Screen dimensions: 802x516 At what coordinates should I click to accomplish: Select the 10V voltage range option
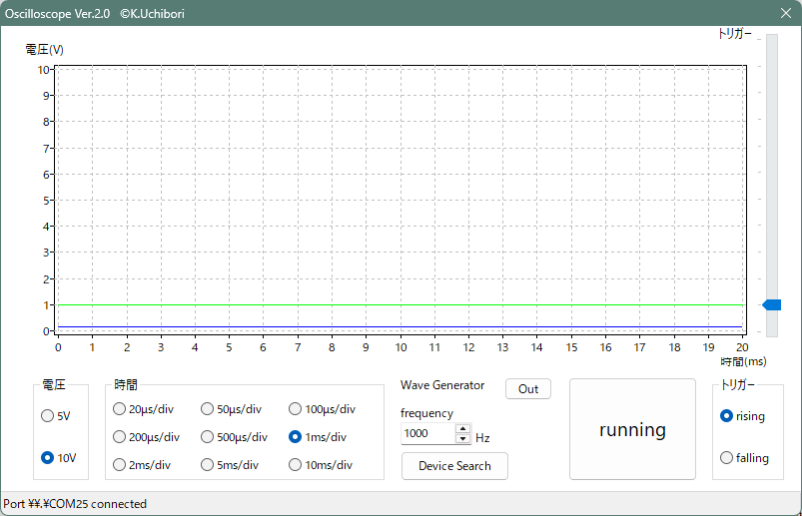pyautogui.click(x=47, y=457)
